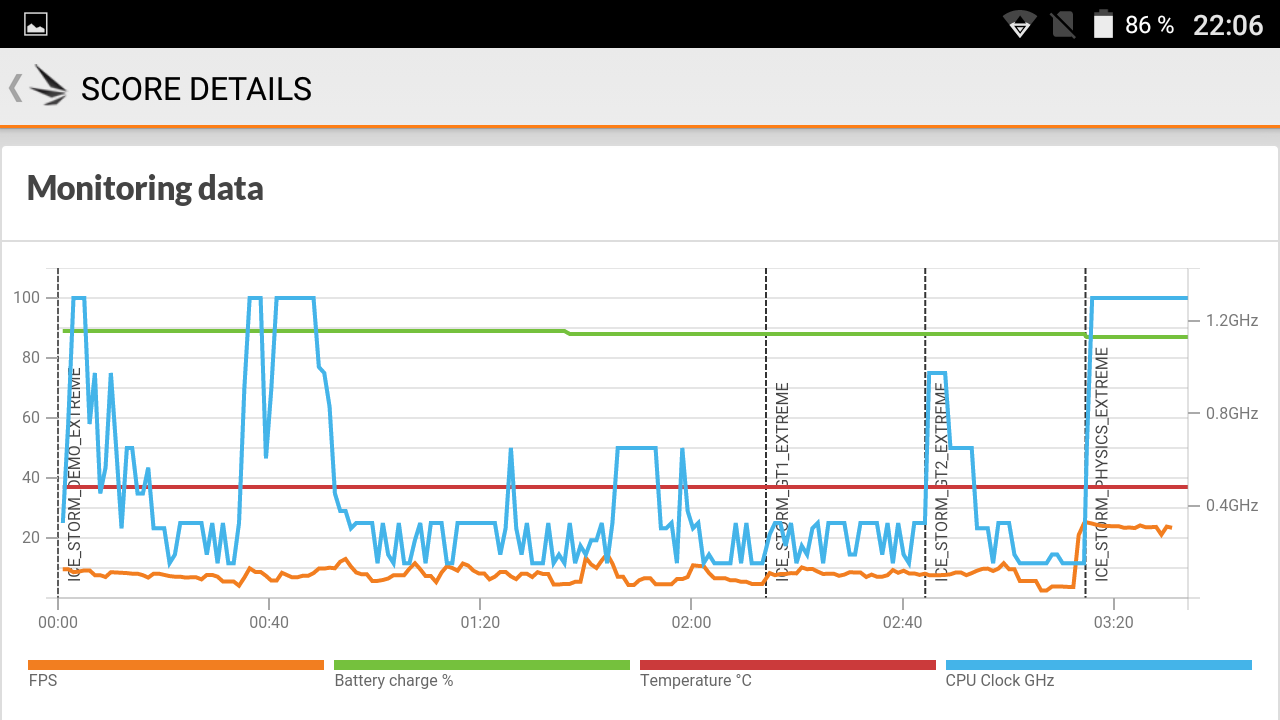Tap the 86 % battery percentage
1280x720 pixels.
(x=1150, y=25)
